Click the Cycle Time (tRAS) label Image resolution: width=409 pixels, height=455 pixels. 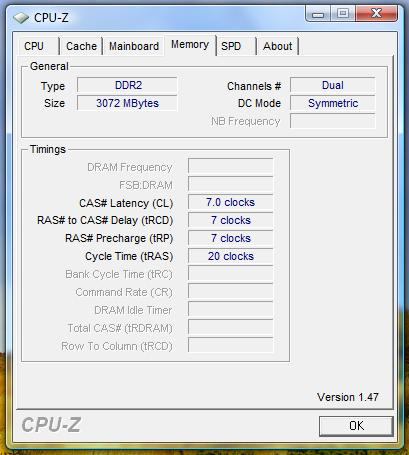pyautogui.click(x=129, y=256)
